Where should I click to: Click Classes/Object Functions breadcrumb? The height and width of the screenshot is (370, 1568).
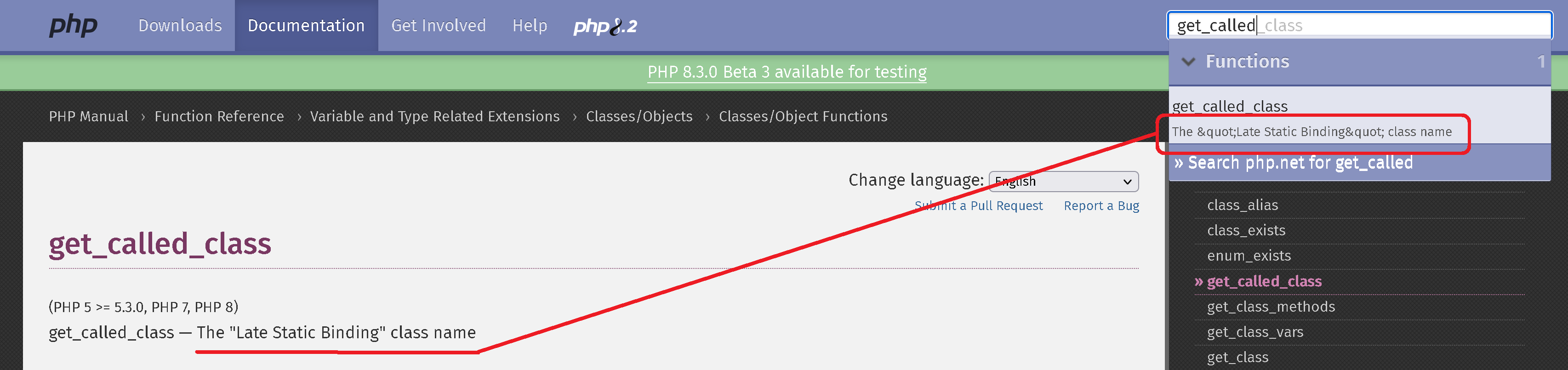coord(802,116)
